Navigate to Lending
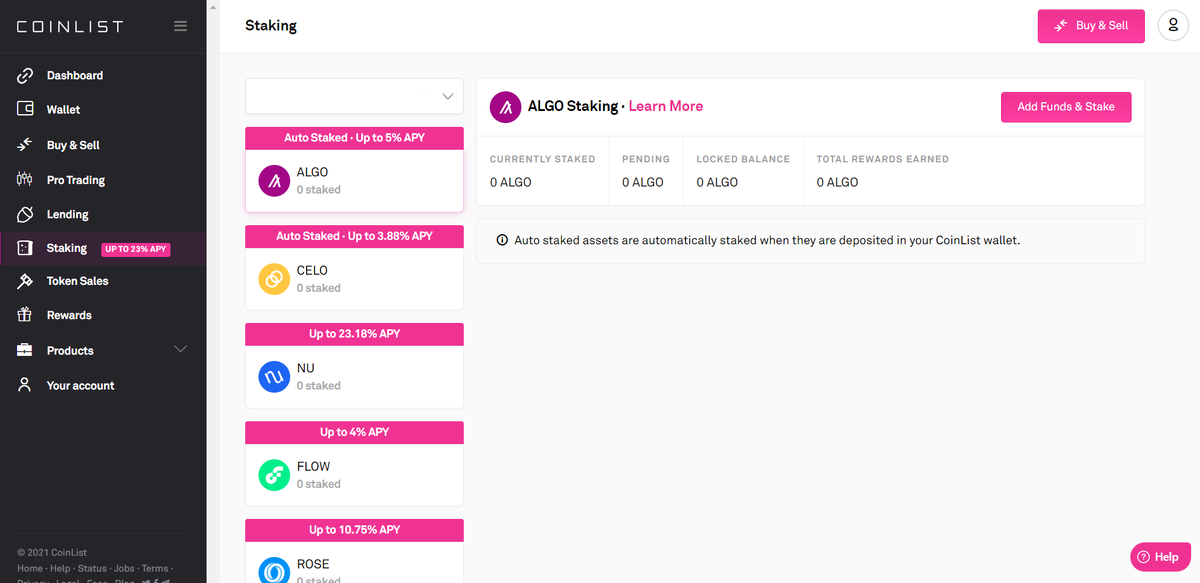 coord(67,214)
